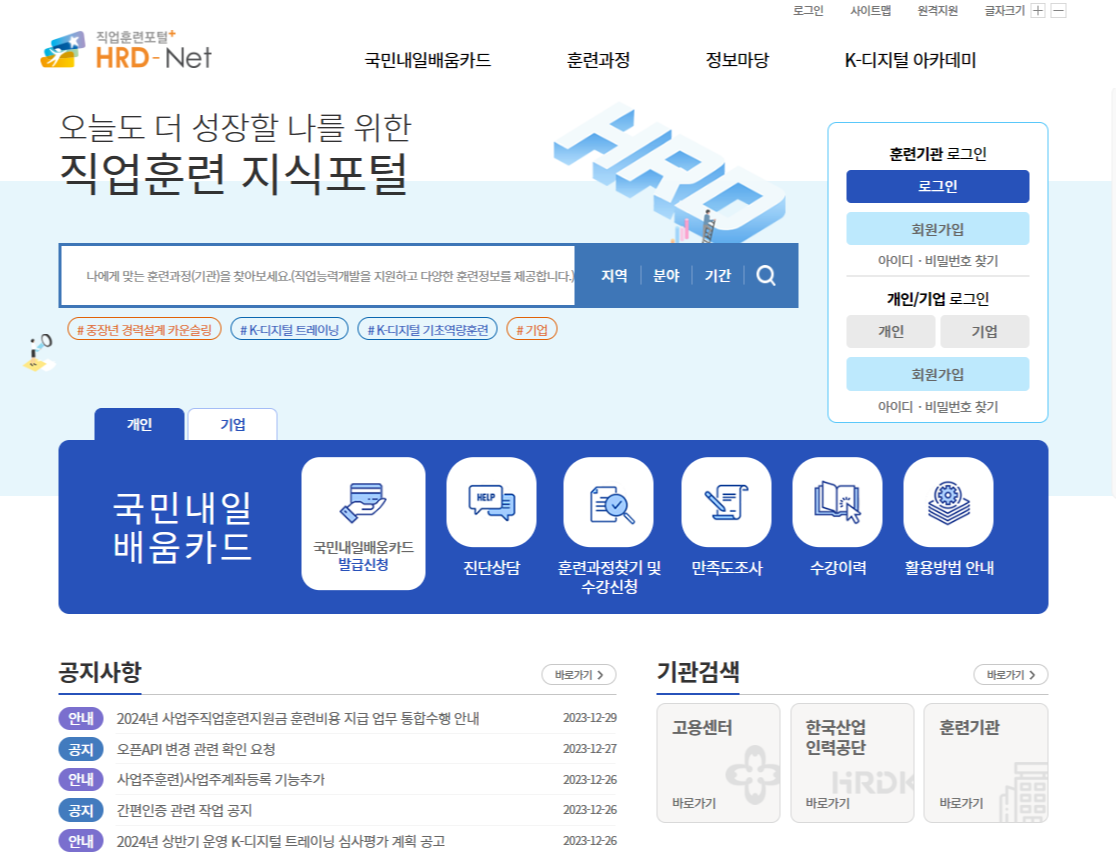Open the 만족도조사 survey icon

tap(726, 502)
